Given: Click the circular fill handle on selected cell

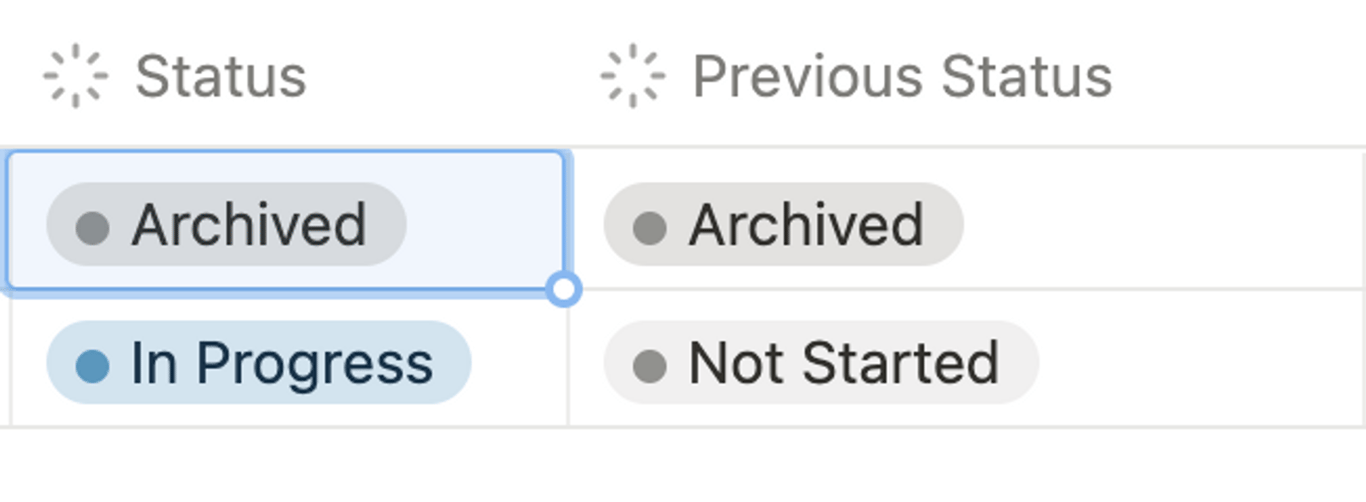Looking at the screenshot, I should point(564,290).
